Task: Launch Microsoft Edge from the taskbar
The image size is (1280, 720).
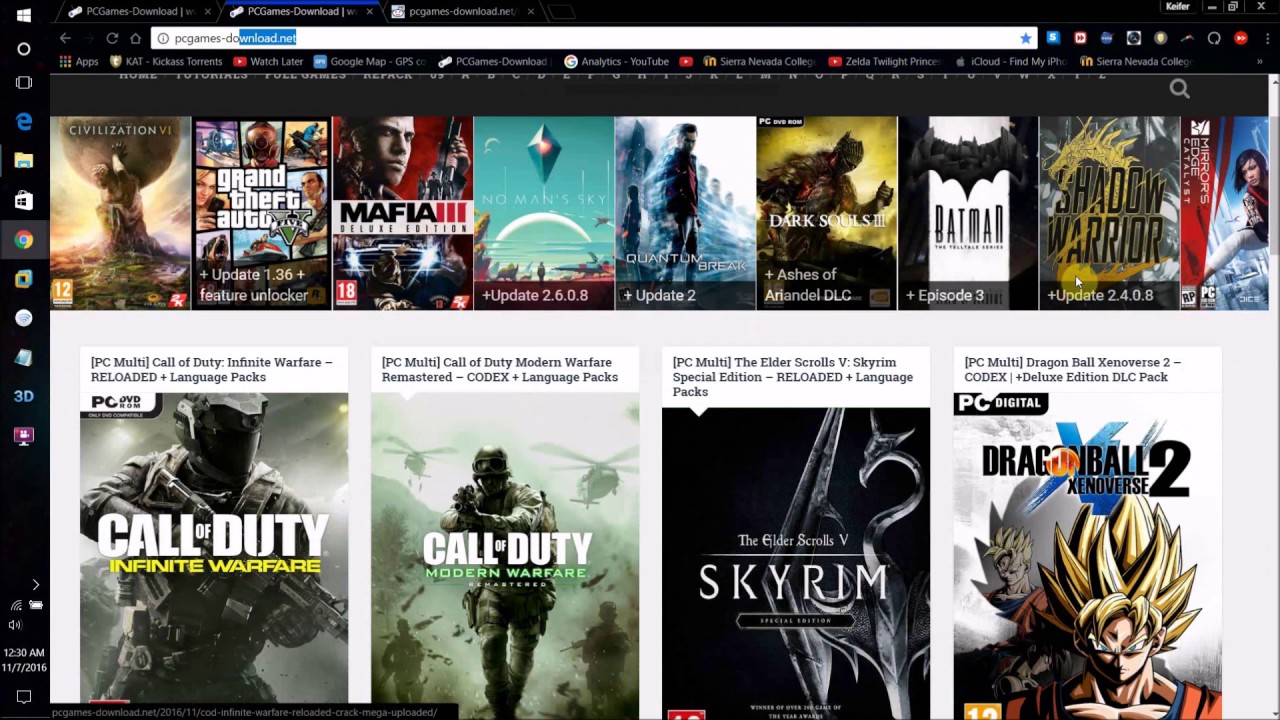Action: (24, 121)
